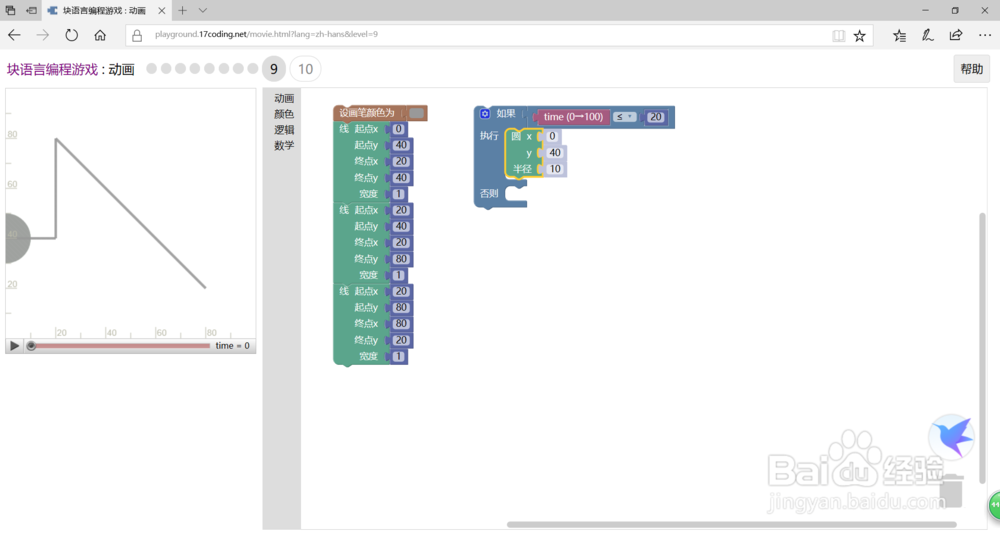1000x536 pixels.
Task: Click the site lock icon
Action: click(137, 35)
